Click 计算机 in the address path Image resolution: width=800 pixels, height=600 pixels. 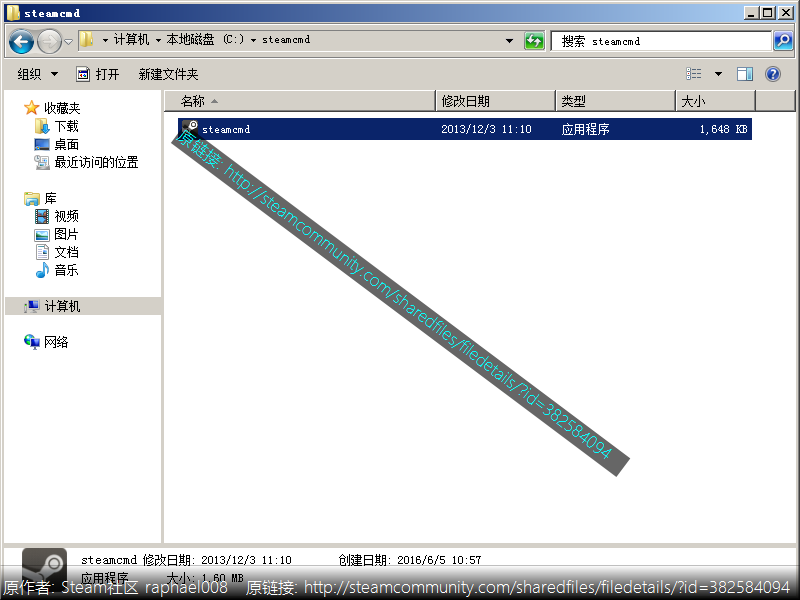131,40
